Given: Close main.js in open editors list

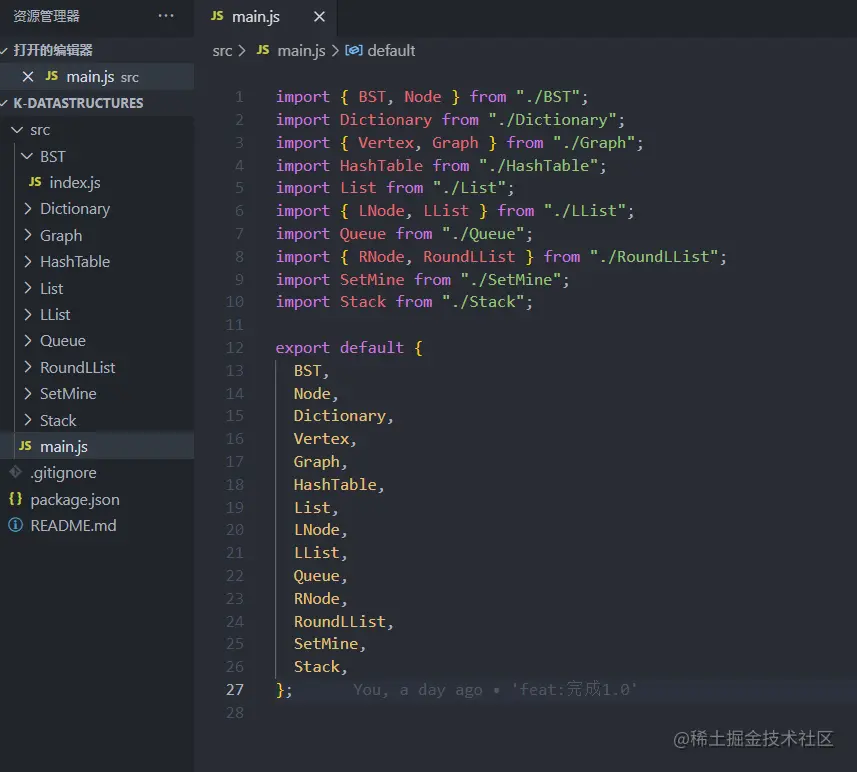Looking at the screenshot, I should (28, 77).
